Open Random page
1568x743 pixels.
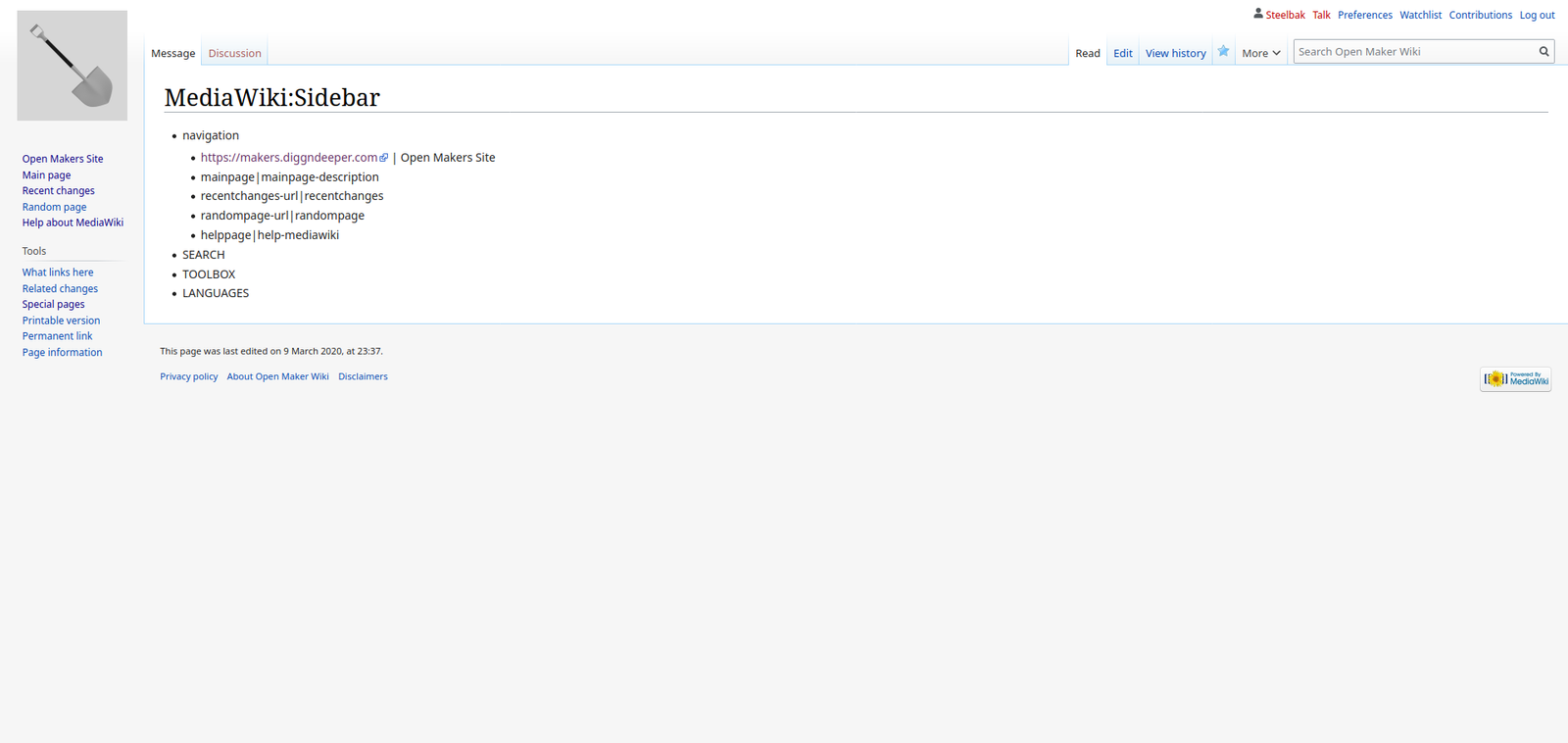point(54,207)
